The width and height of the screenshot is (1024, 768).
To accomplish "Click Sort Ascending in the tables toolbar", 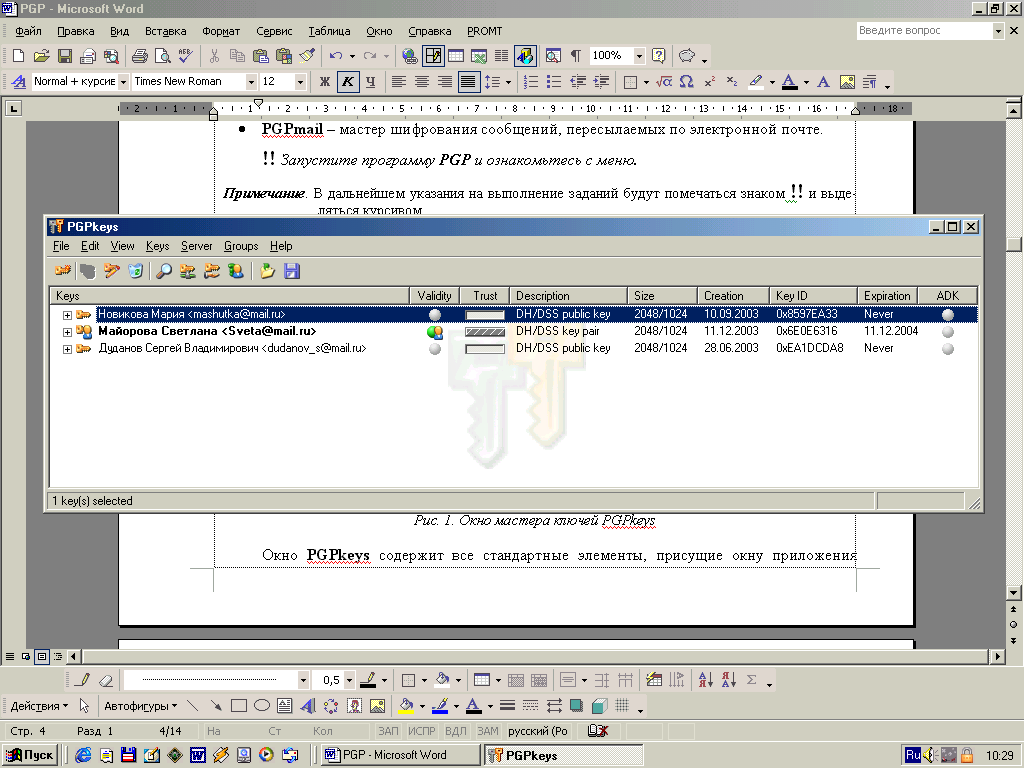I will [706, 680].
